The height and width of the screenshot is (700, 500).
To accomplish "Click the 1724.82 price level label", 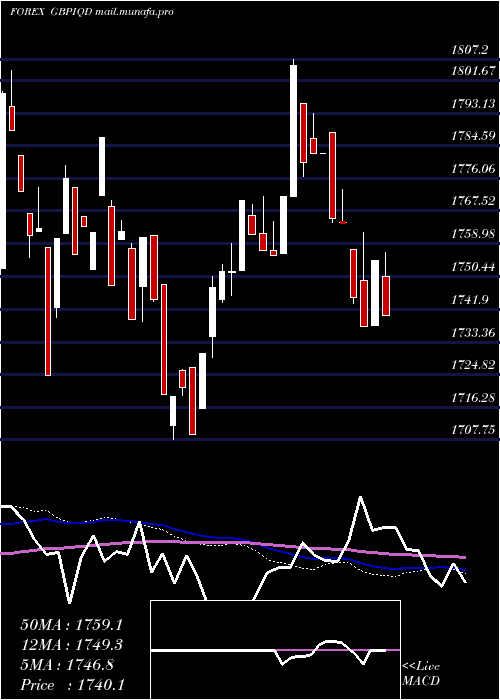I will click(473, 365).
